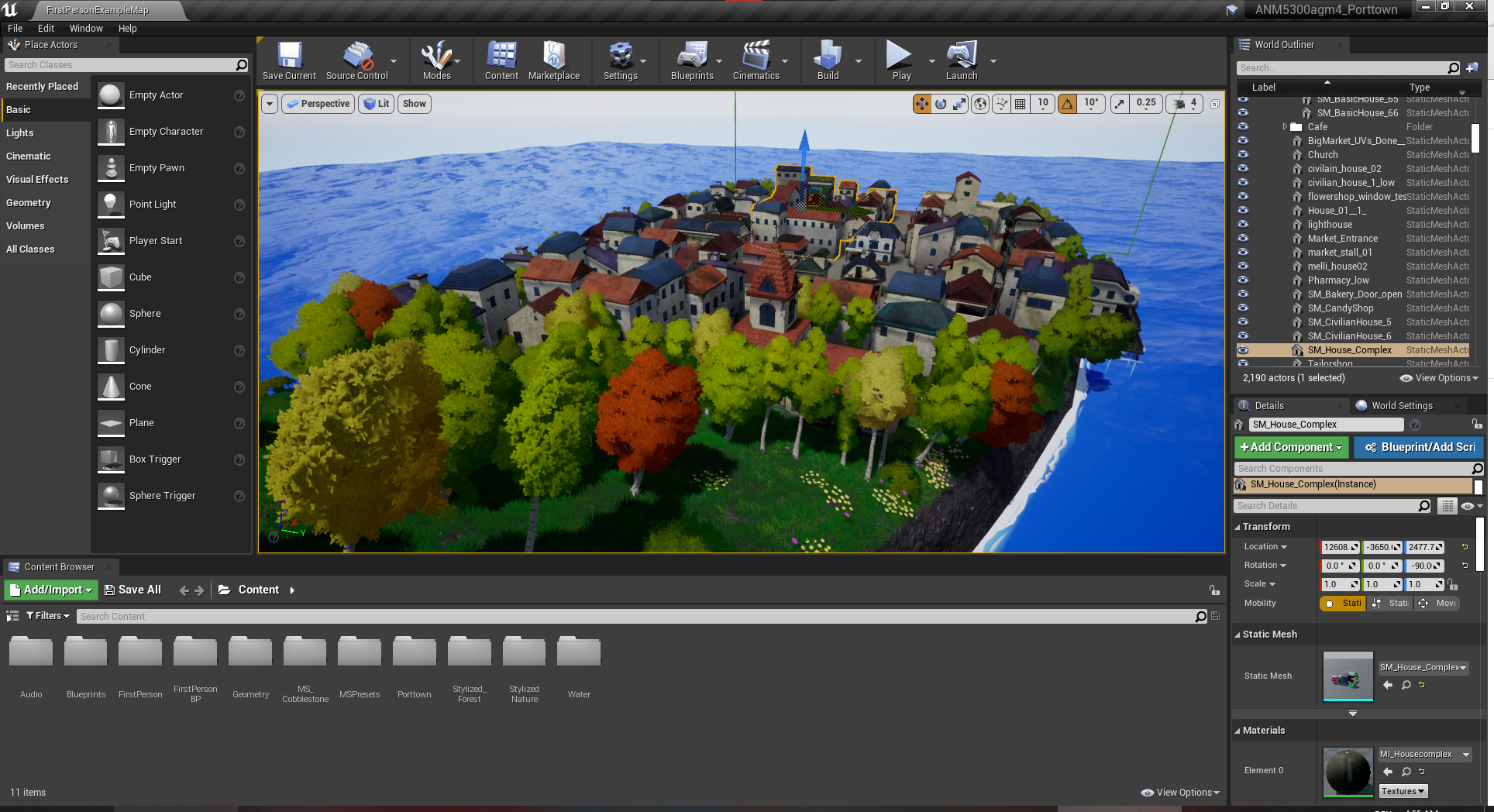Select the translate gizmo tool in viewport
The height and width of the screenshot is (812, 1494).
pos(922,104)
